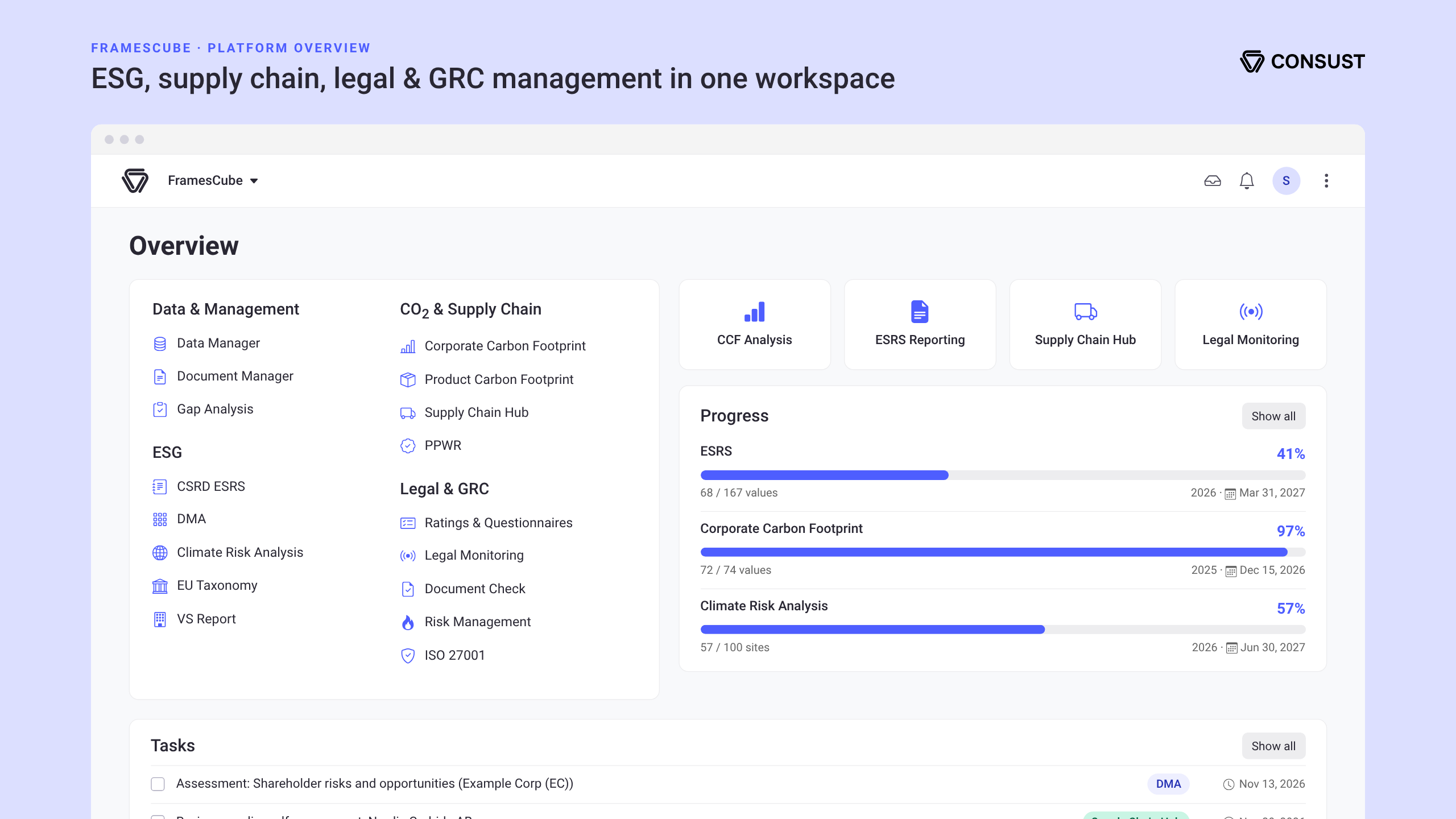Click the Data Manager database icon
This screenshot has height=819, width=1456.
point(160,344)
